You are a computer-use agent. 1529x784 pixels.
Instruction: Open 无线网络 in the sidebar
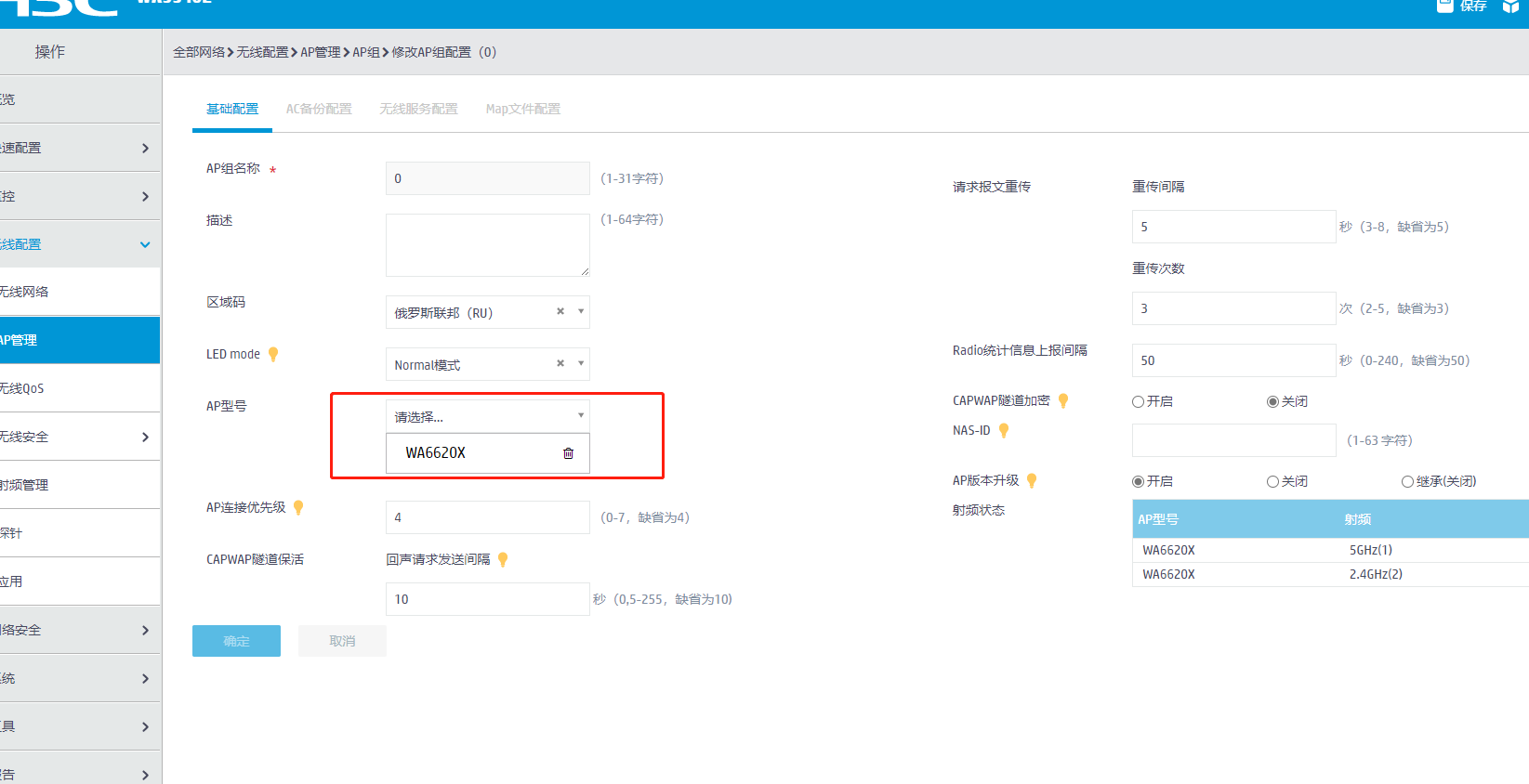point(80,292)
